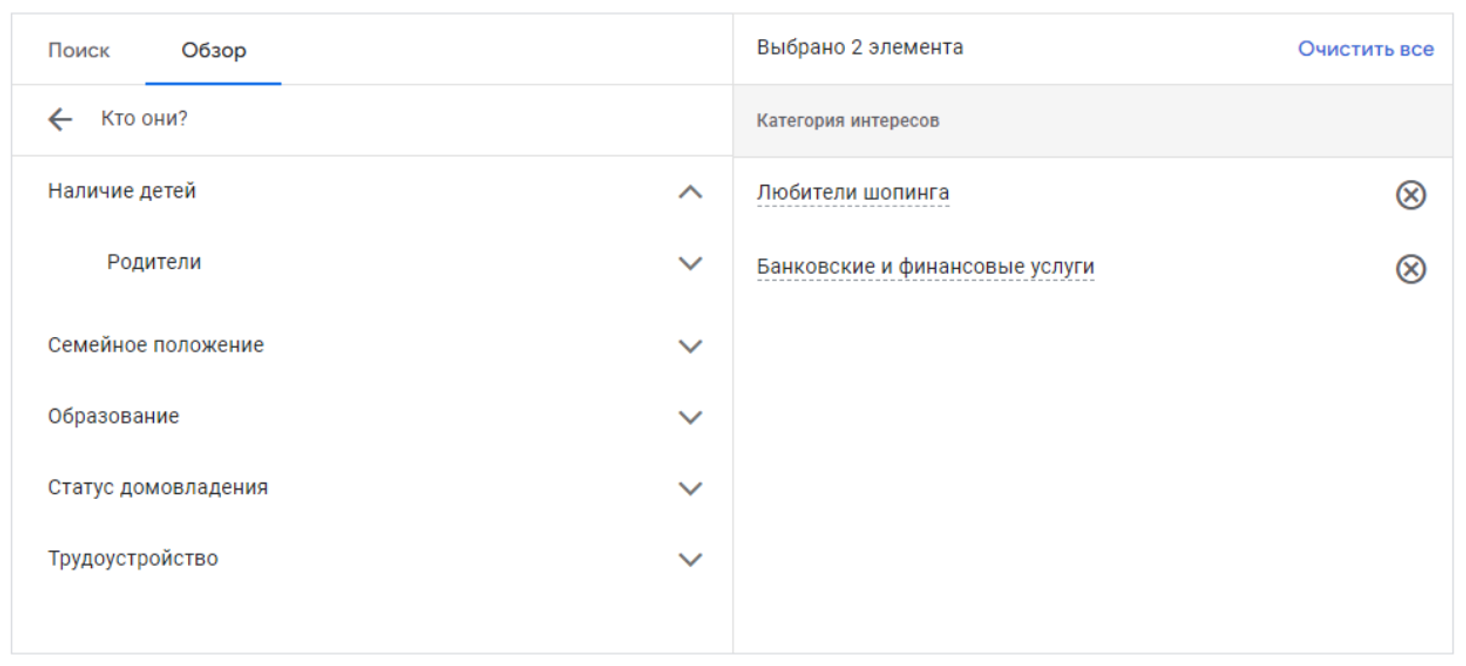1466x666 pixels.
Task: Switch to the Поиск tab
Action: (79, 50)
